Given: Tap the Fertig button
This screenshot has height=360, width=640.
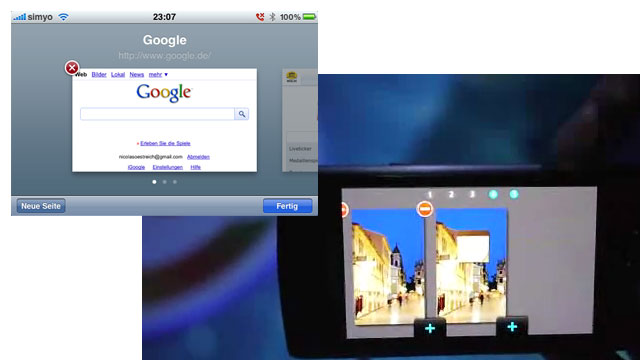Looking at the screenshot, I should (x=287, y=206).
